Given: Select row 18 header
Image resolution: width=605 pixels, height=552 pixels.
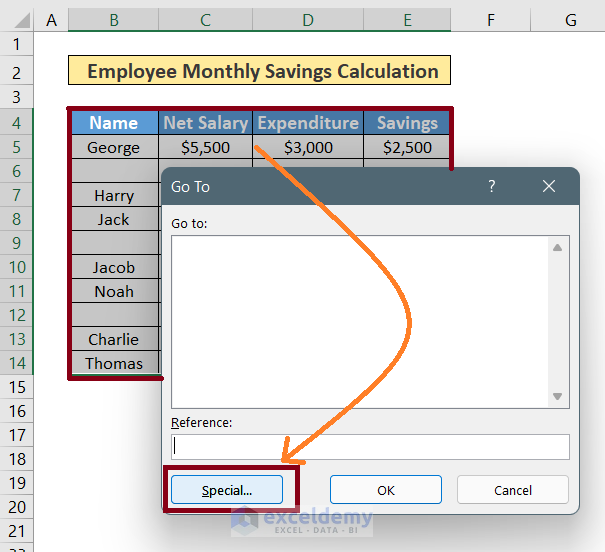Looking at the screenshot, I should (16, 459).
